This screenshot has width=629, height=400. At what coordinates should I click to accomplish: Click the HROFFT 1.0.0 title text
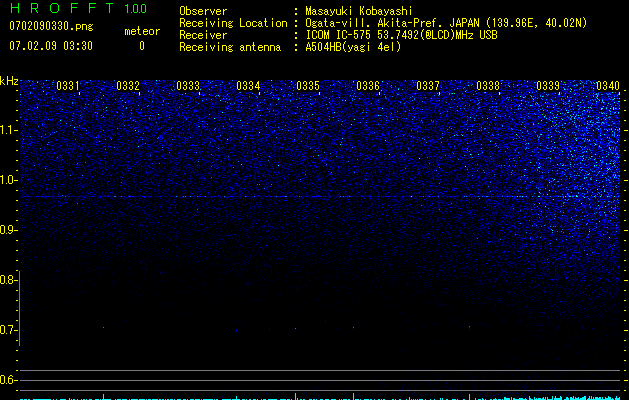[78, 8]
